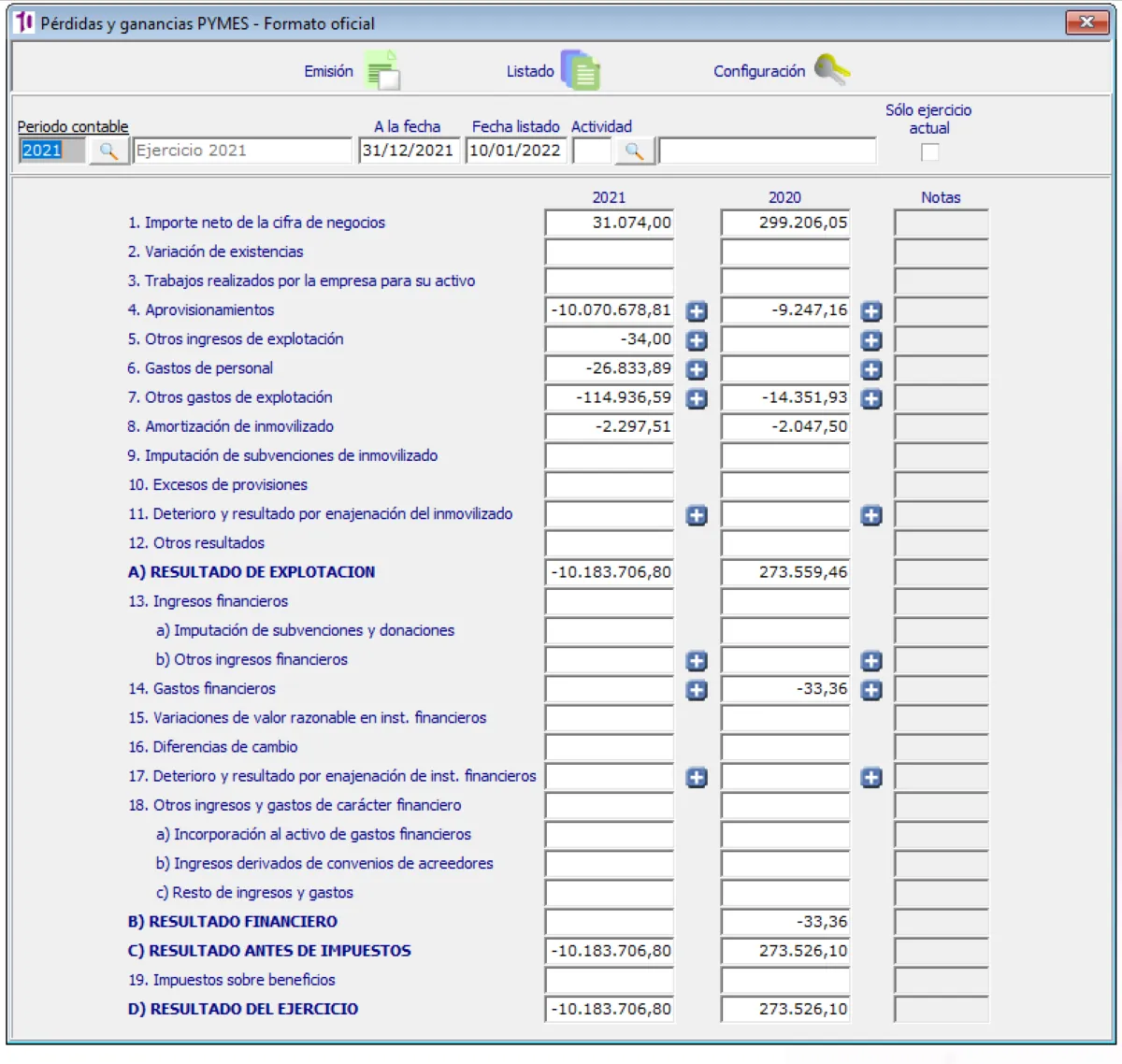Open the Listado documents icon

[x=581, y=70]
